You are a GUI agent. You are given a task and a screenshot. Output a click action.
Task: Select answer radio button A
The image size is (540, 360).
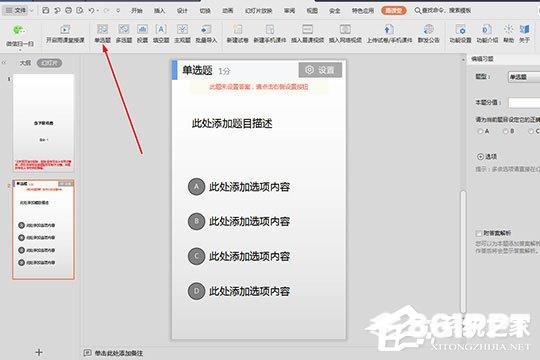(x=480, y=131)
